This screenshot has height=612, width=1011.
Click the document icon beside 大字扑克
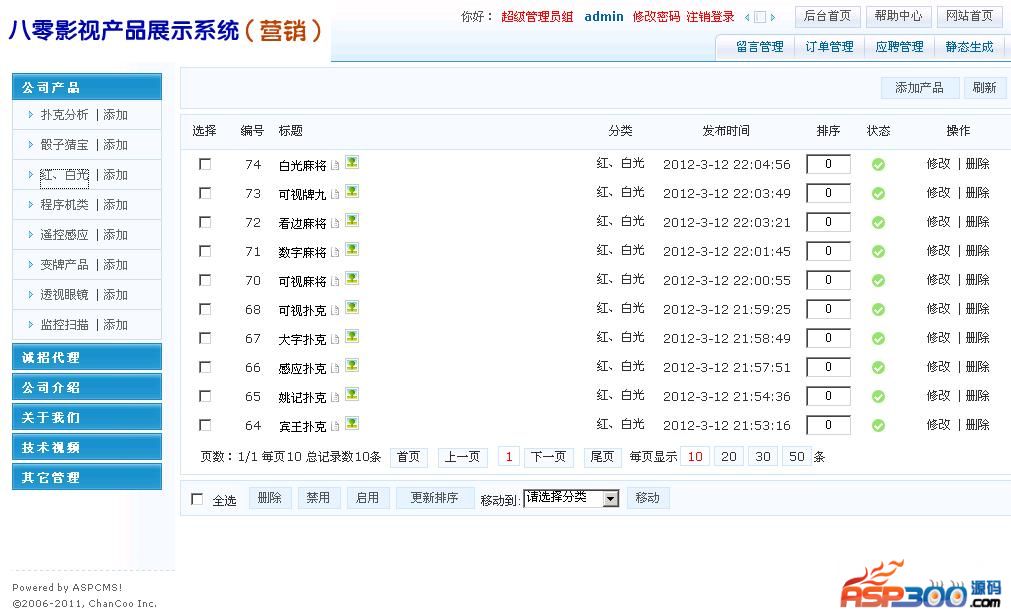click(336, 339)
